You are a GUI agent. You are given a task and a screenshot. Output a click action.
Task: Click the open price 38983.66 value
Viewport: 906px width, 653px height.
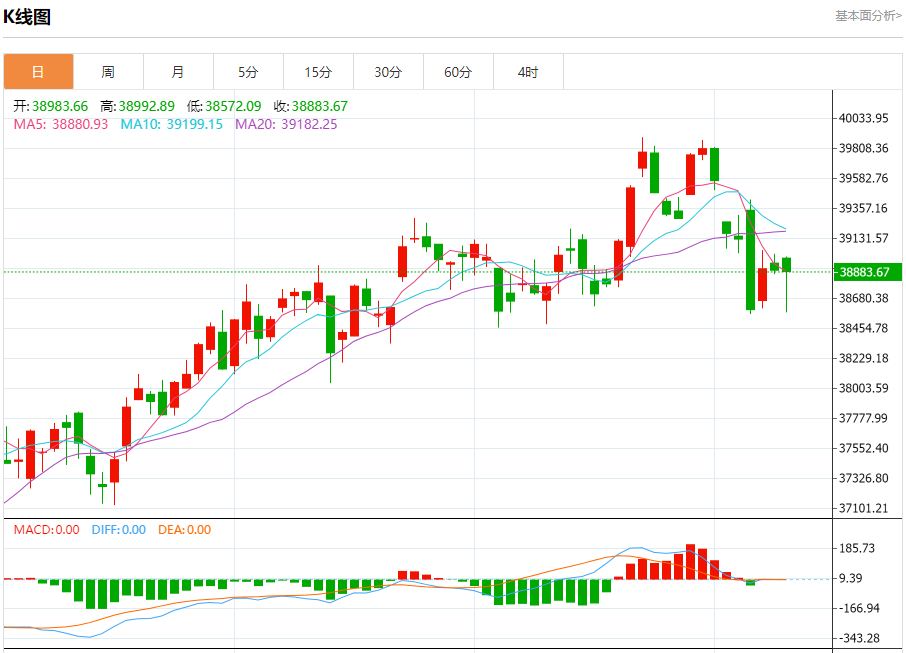tap(60, 106)
